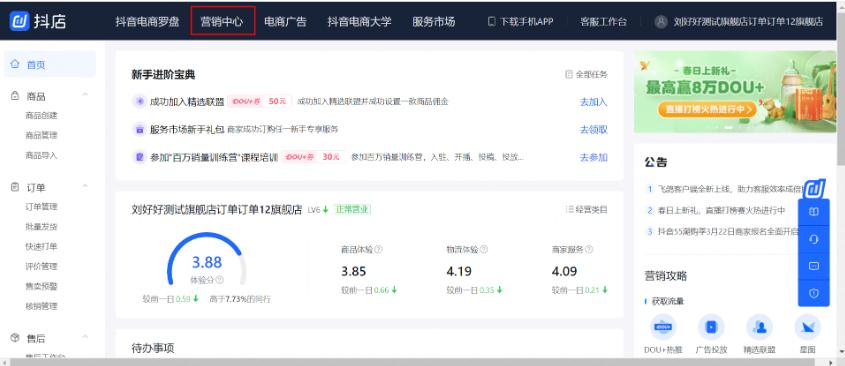
Task: Click the 订单 section clipboard icon
Action: tap(15, 187)
